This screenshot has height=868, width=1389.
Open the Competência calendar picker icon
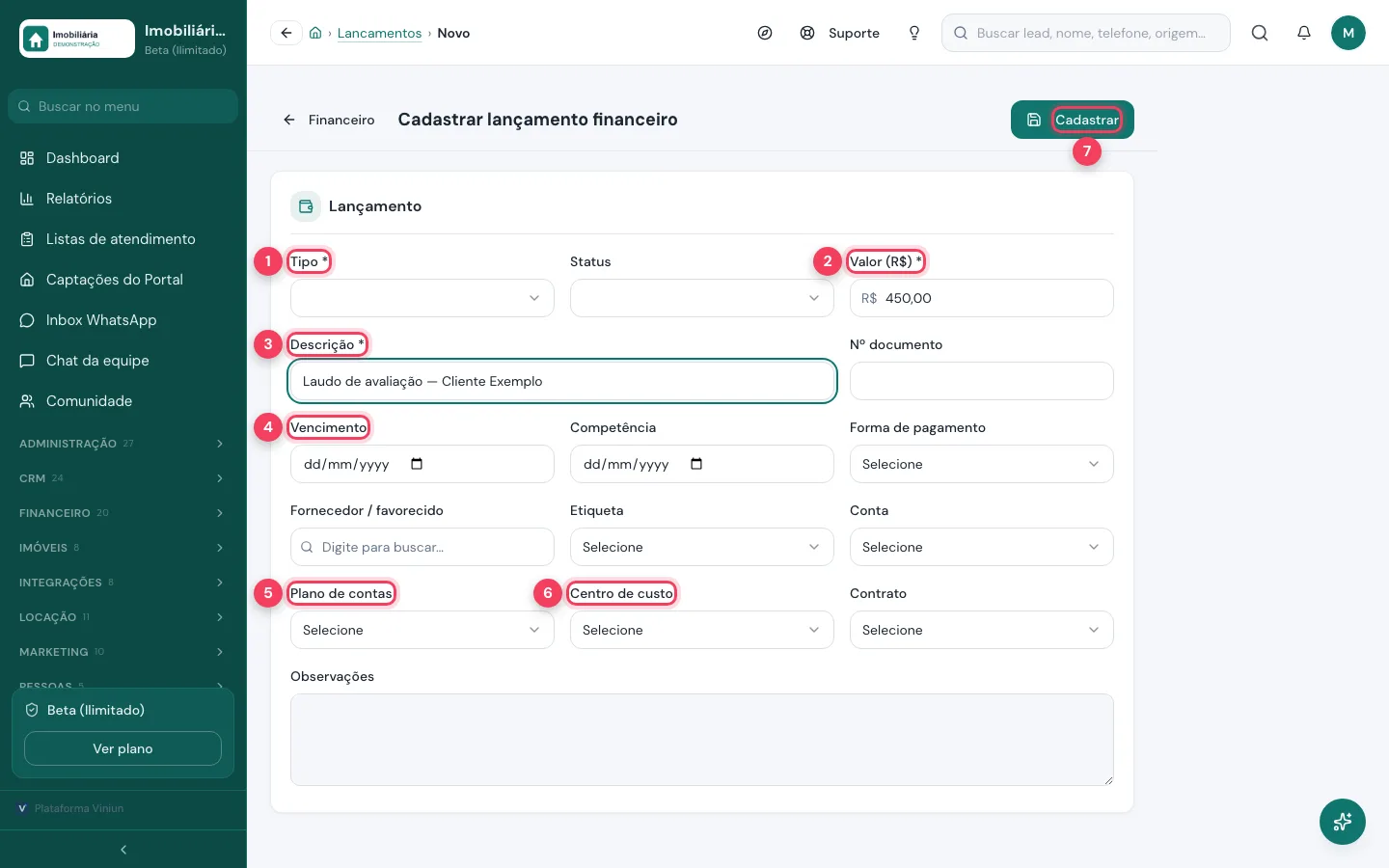[696, 464]
